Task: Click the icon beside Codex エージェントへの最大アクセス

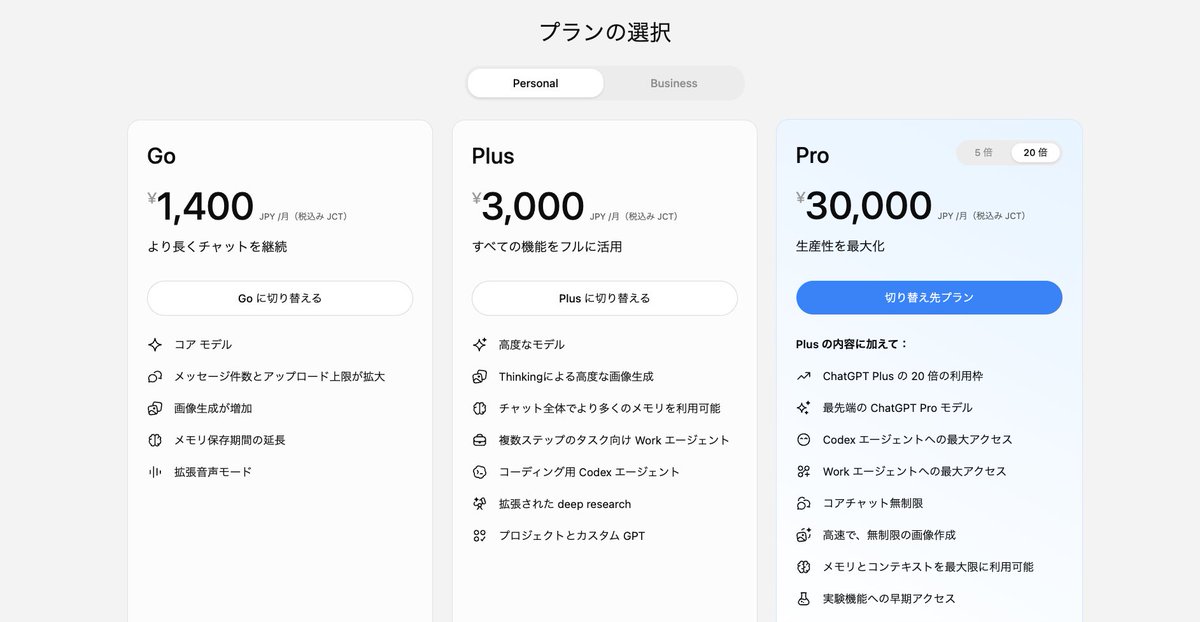Action: point(803,440)
